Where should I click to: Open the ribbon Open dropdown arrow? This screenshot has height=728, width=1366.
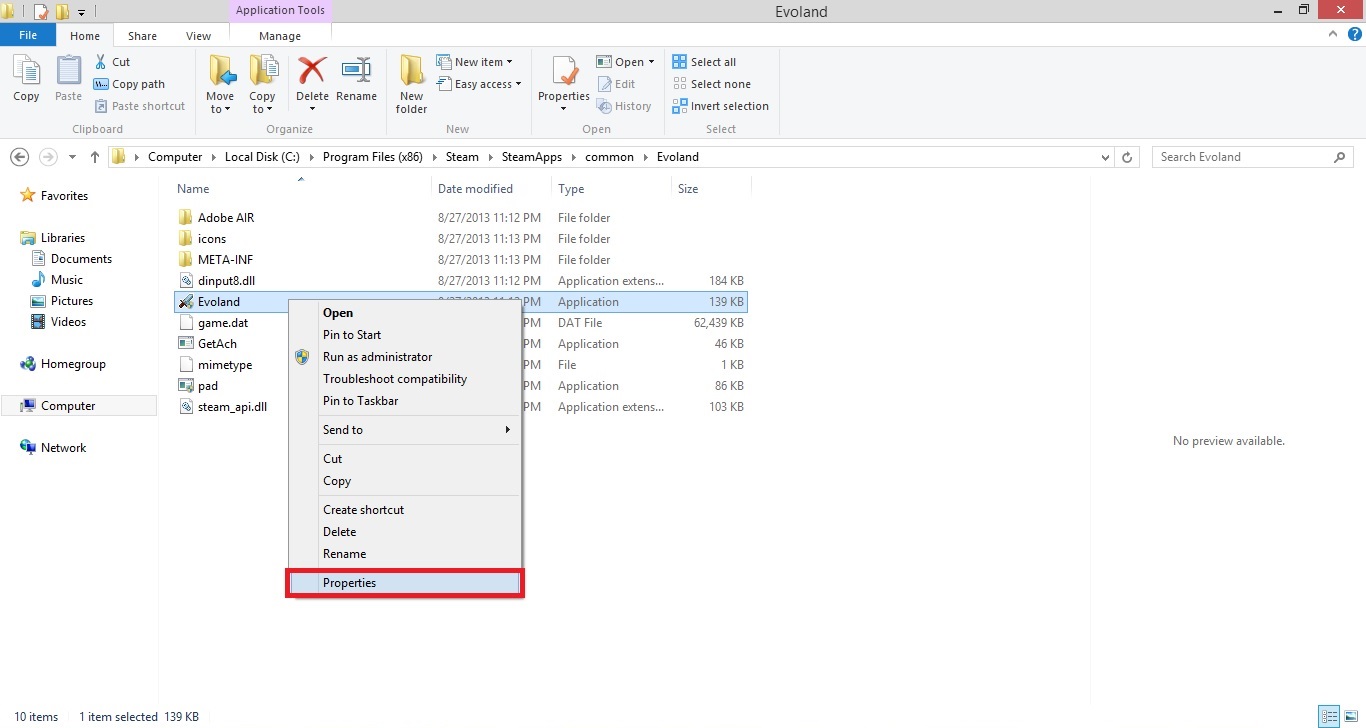651,62
